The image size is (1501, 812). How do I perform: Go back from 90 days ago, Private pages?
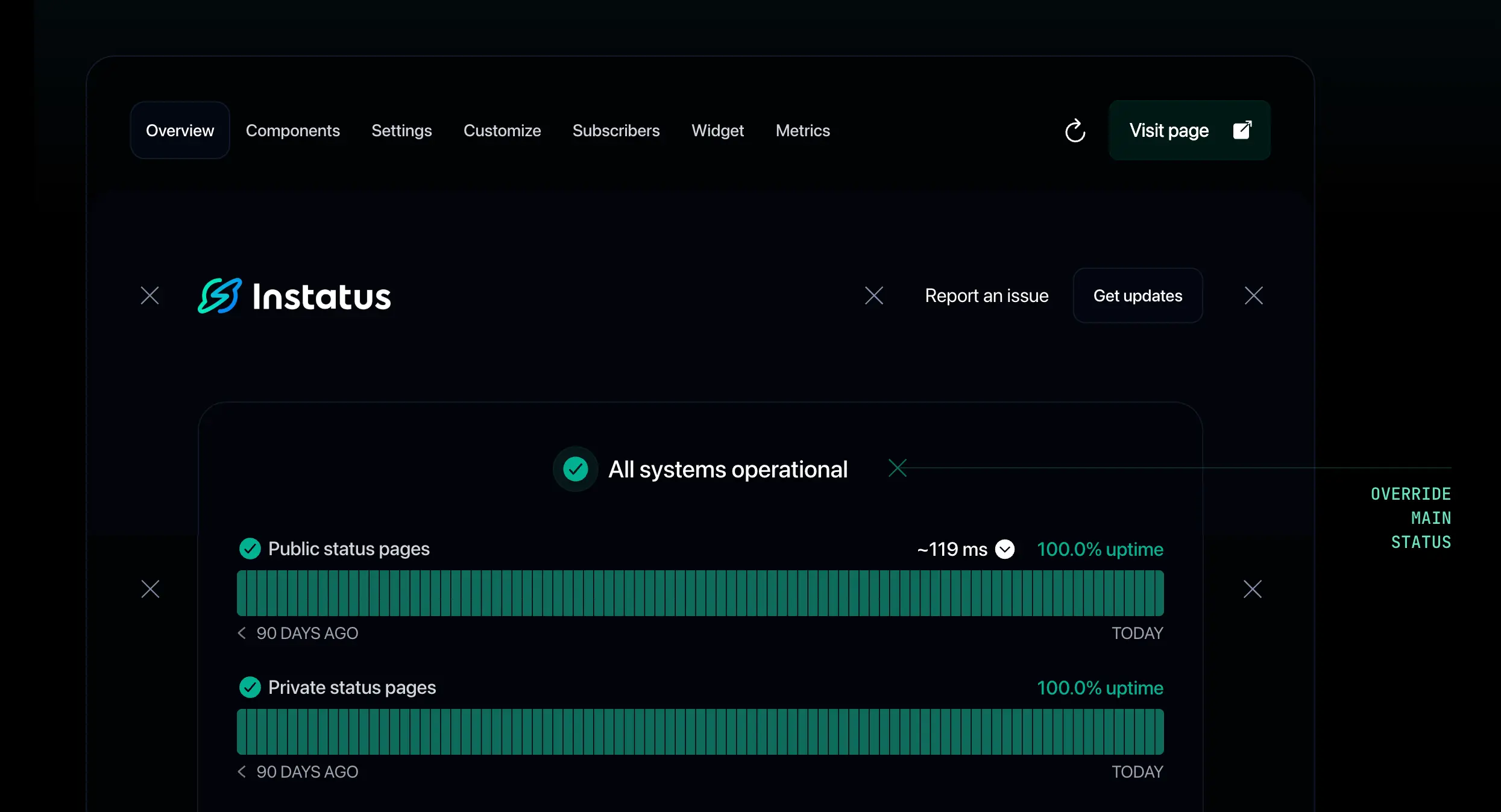tap(242, 772)
